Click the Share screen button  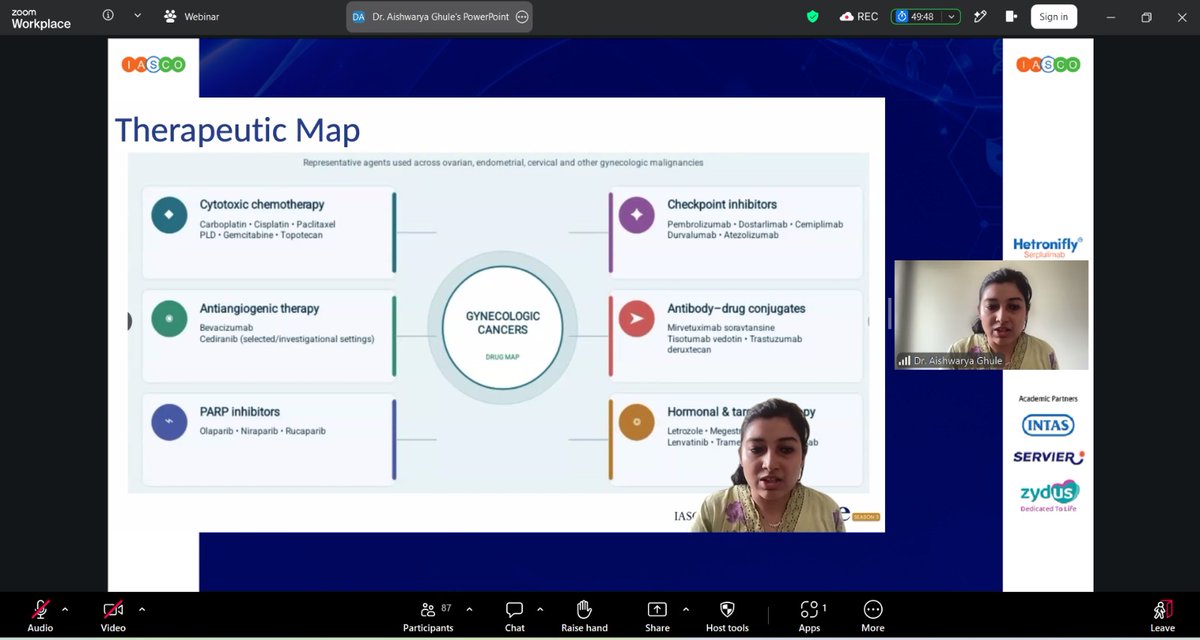(657, 615)
